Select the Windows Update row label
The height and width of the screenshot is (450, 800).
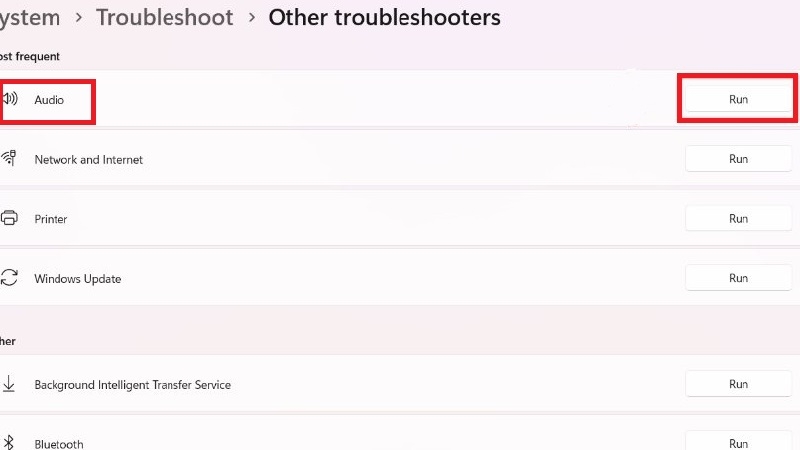pyautogui.click(x=77, y=279)
